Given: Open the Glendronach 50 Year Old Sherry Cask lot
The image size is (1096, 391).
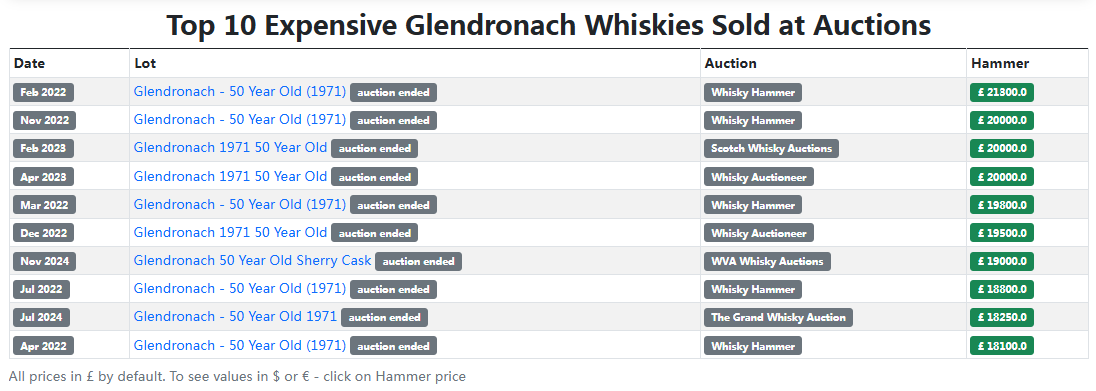Looking at the screenshot, I should point(252,261).
